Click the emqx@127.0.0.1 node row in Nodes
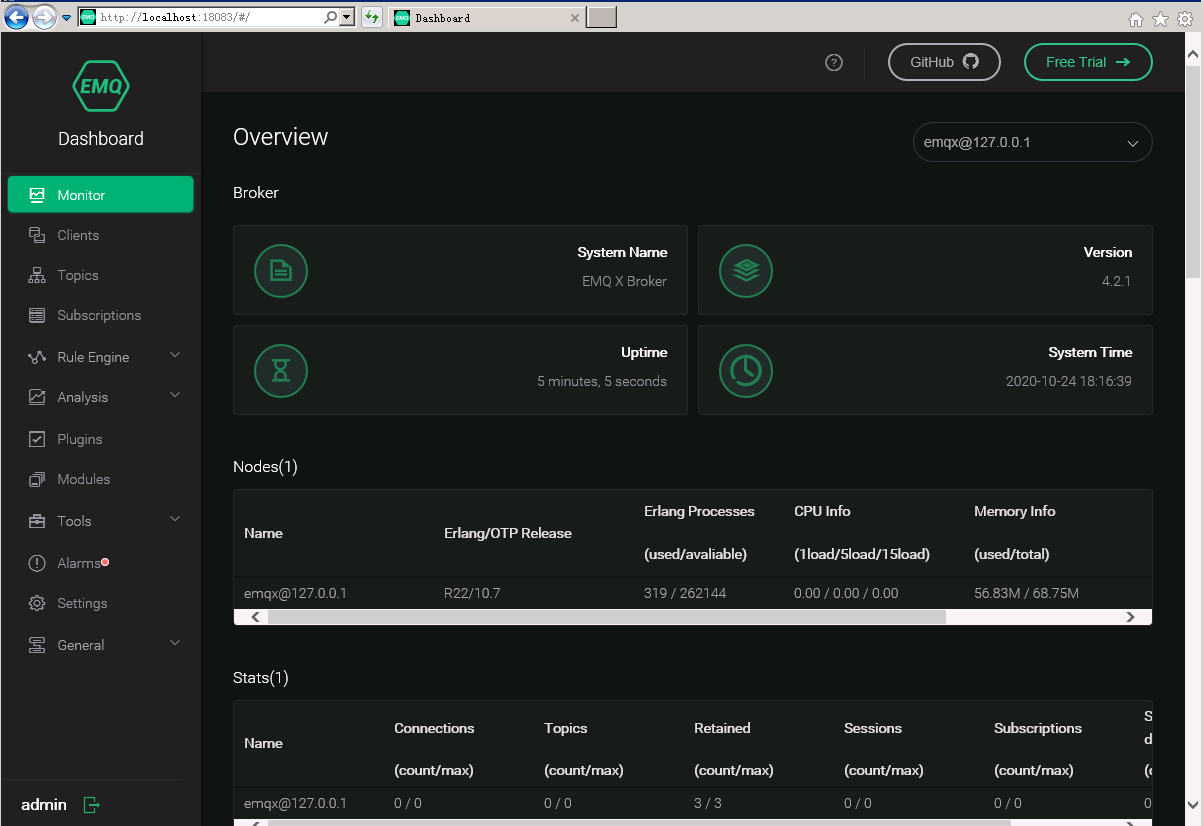This screenshot has width=1203, height=826. [693, 593]
